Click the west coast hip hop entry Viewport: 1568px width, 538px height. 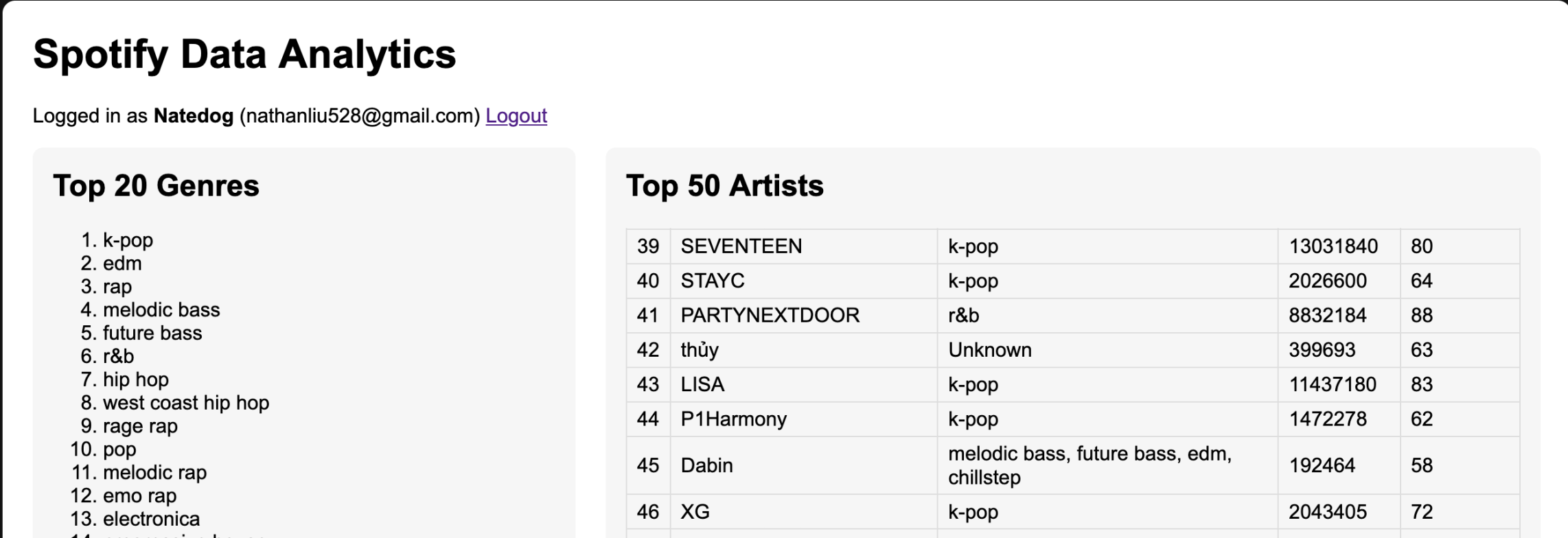click(185, 403)
